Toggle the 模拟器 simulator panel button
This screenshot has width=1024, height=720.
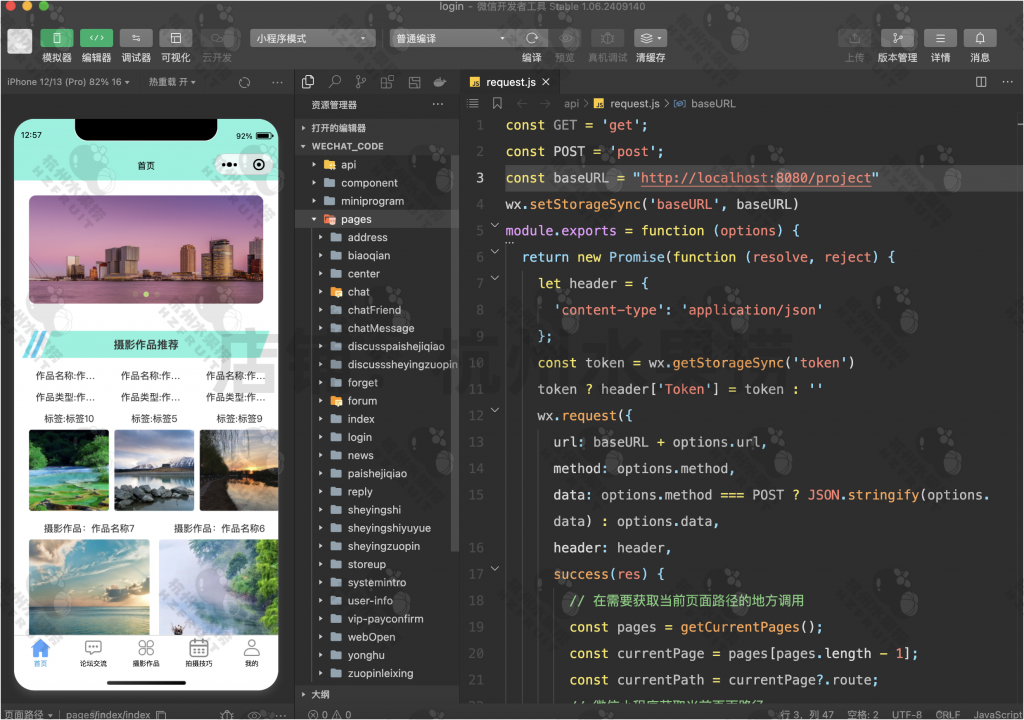57,39
